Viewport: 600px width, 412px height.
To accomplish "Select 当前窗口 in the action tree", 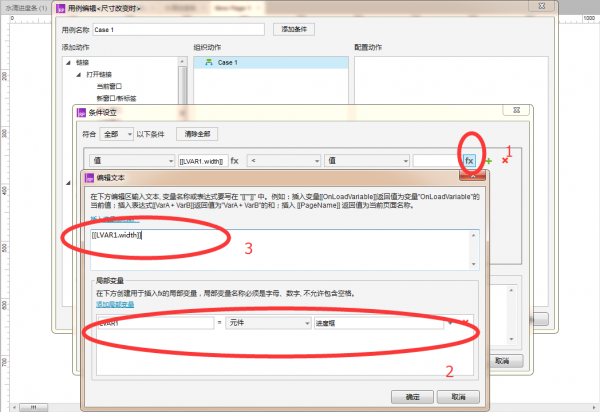I will 109,86.
